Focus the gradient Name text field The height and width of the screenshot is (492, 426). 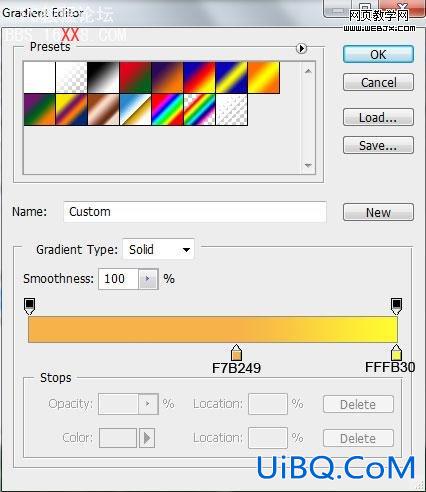[195, 212]
